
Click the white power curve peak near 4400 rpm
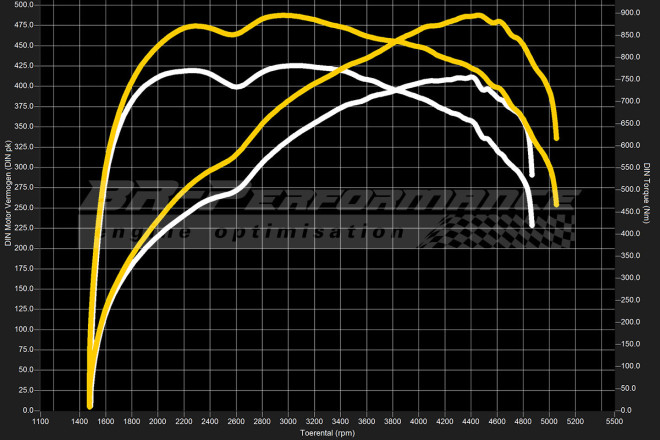468,77
